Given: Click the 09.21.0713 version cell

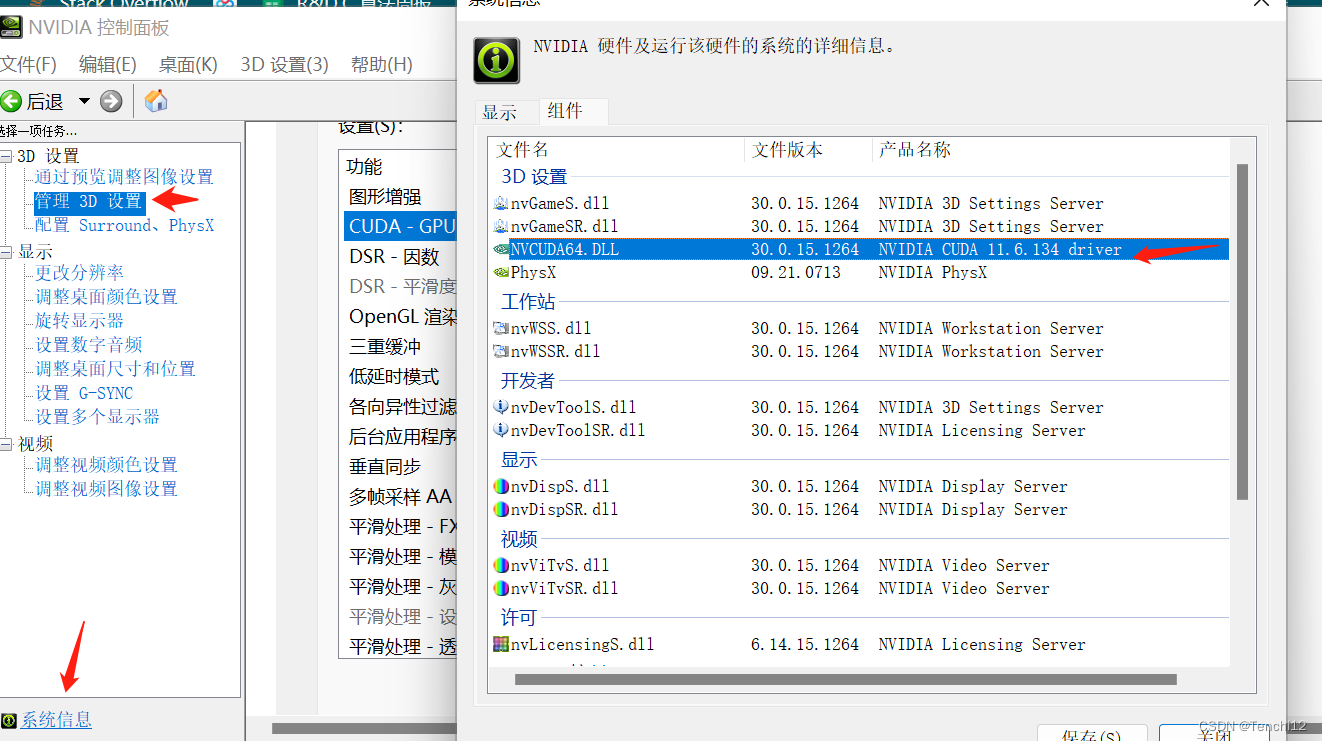Looking at the screenshot, I should pyautogui.click(x=796, y=273).
